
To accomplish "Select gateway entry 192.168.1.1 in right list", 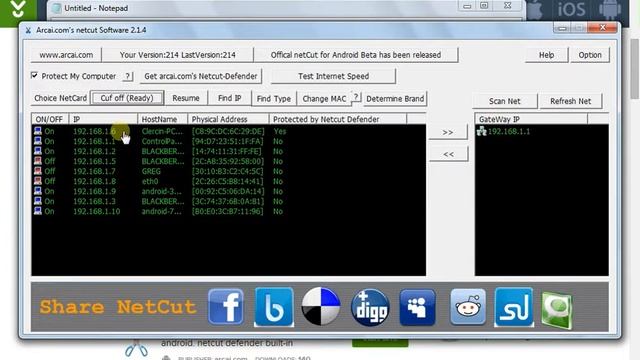I will (x=509, y=131).
